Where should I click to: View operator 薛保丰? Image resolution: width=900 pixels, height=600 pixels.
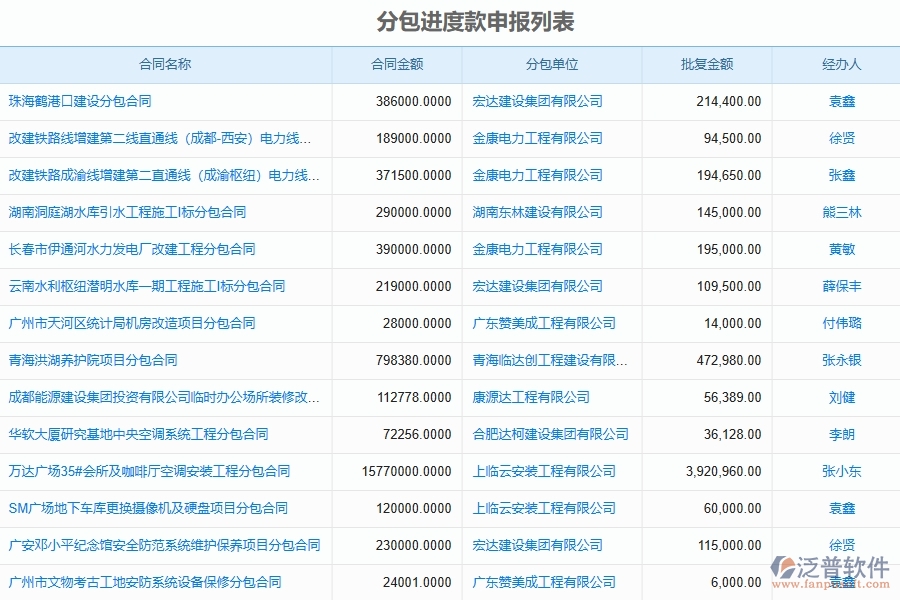click(x=835, y=286)
